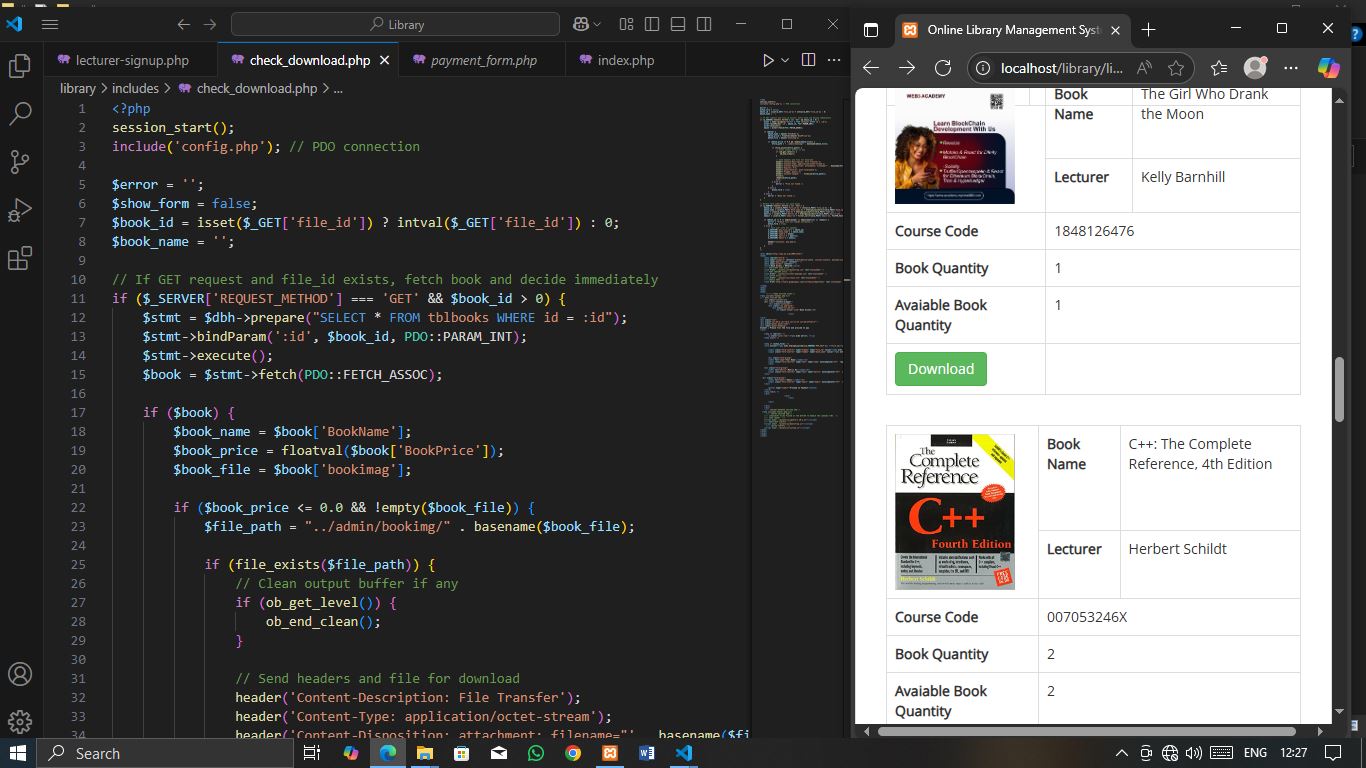The image size is (1366, 768).
Task: Open a new browser tab
Action: [x=1149, y=30]
